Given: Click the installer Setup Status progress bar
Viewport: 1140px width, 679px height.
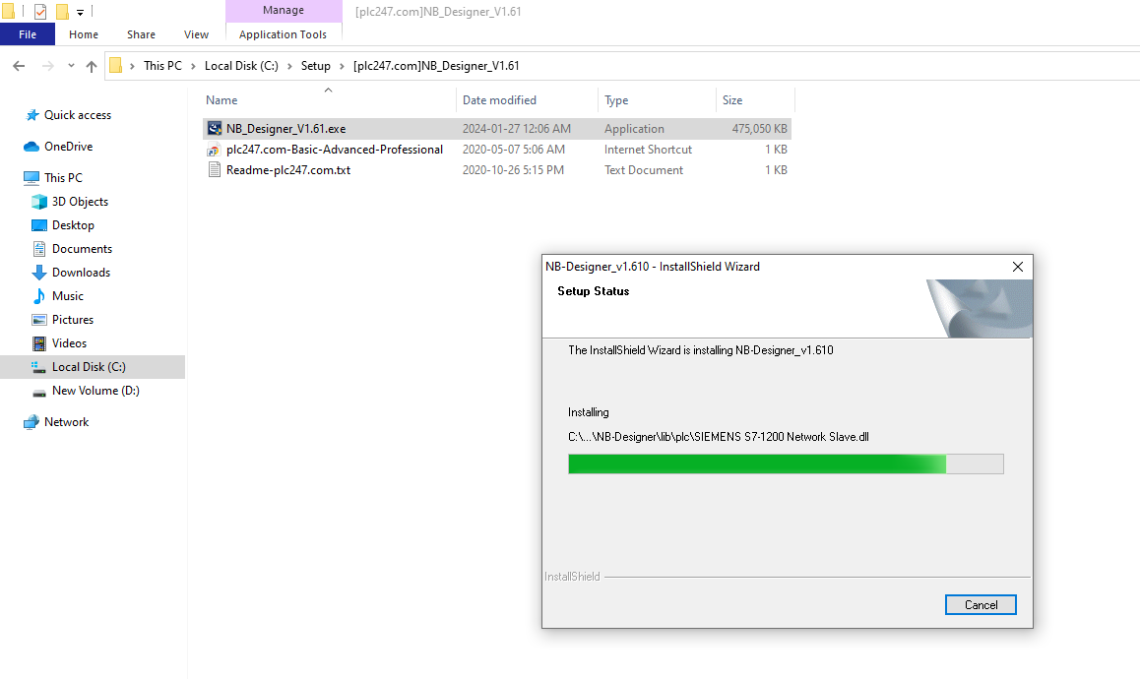Looking at the screenshot, I should (786, 463).
